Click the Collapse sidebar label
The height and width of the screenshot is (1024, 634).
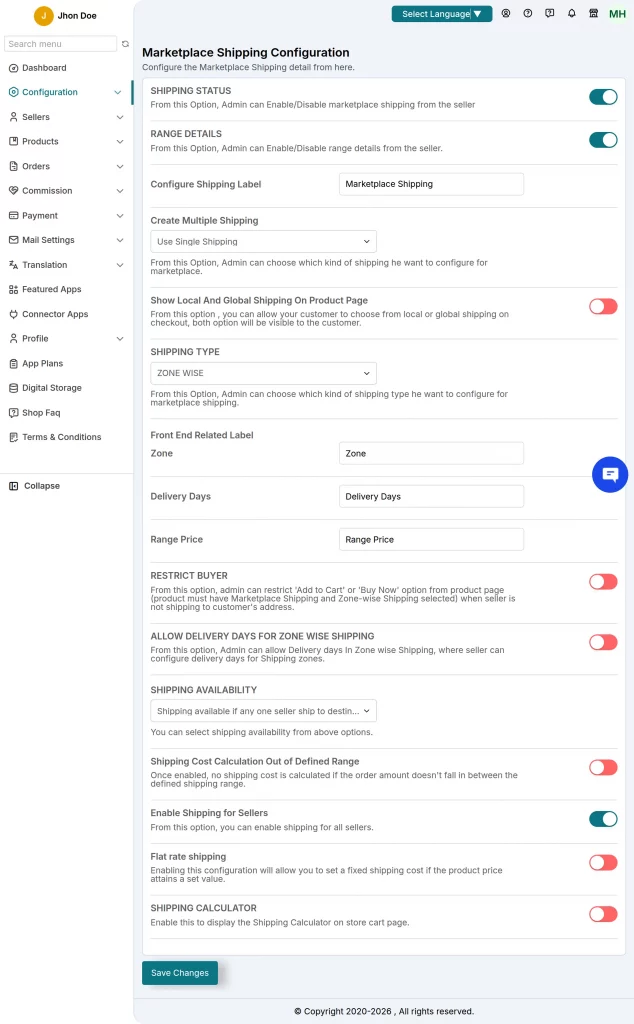[42, 486]
